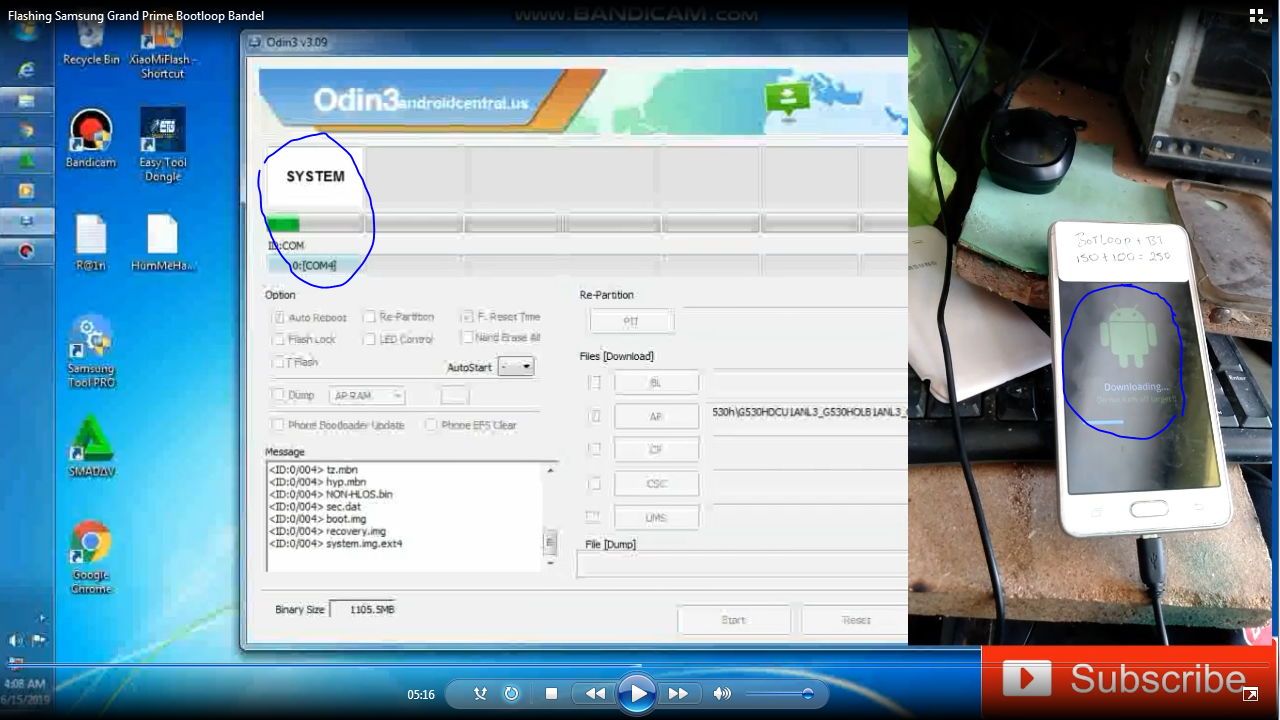The image size is (1280, 720).
Task: Click the taskbar clock showing 4:08 AM
Action: click(24, 691)
